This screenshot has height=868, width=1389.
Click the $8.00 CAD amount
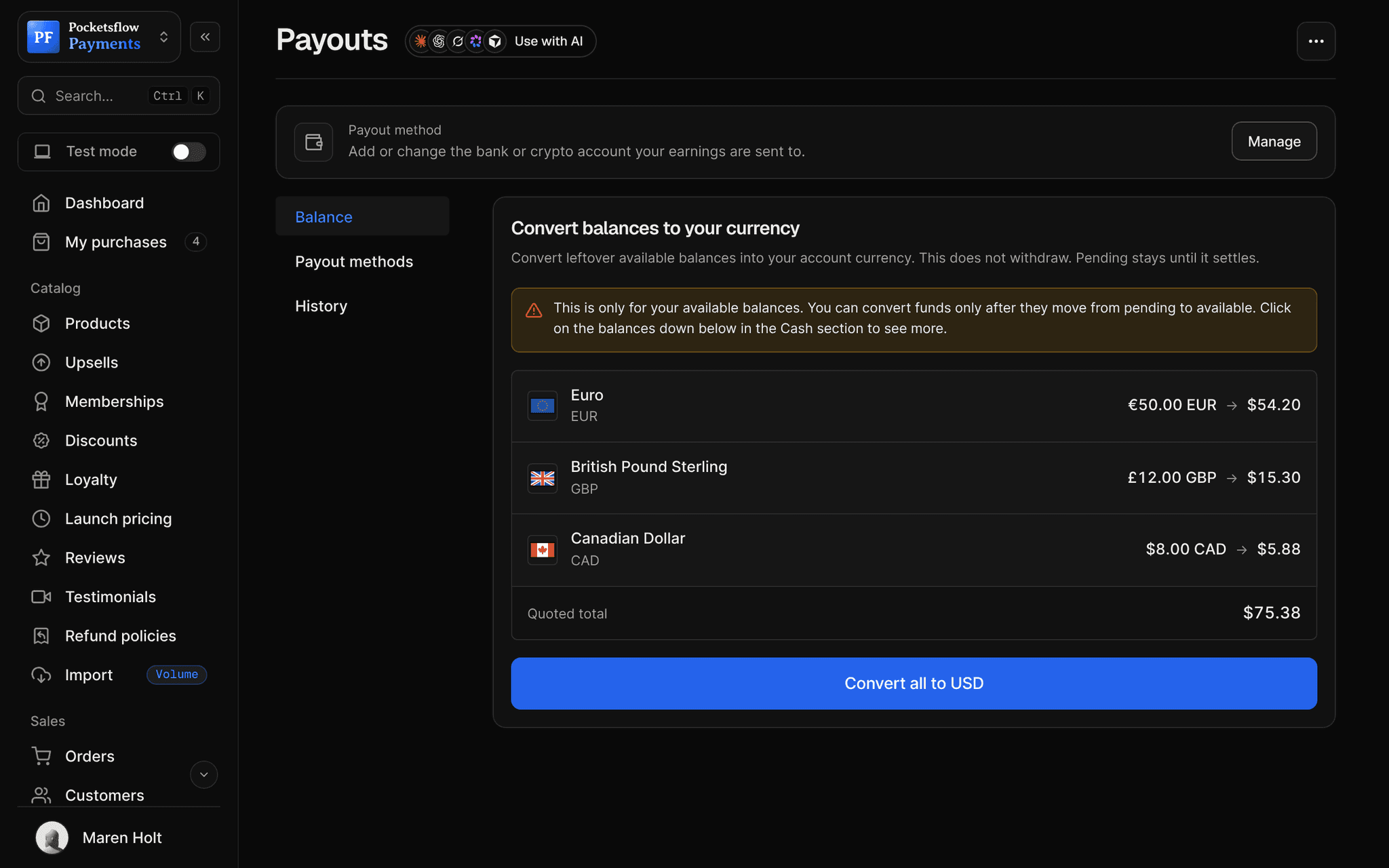1186,549
